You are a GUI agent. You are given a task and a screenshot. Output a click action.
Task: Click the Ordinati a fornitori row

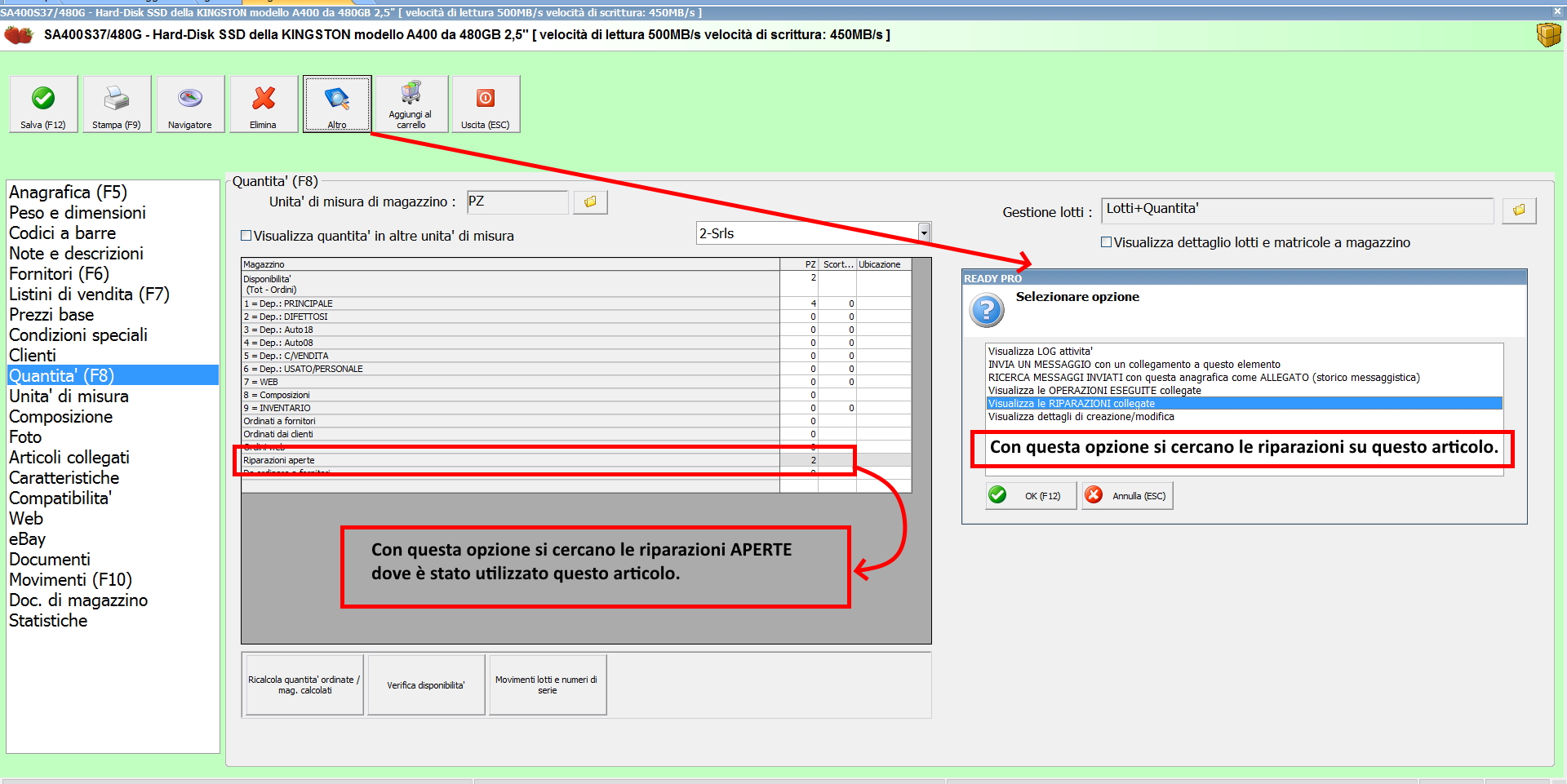pos(576,421)
